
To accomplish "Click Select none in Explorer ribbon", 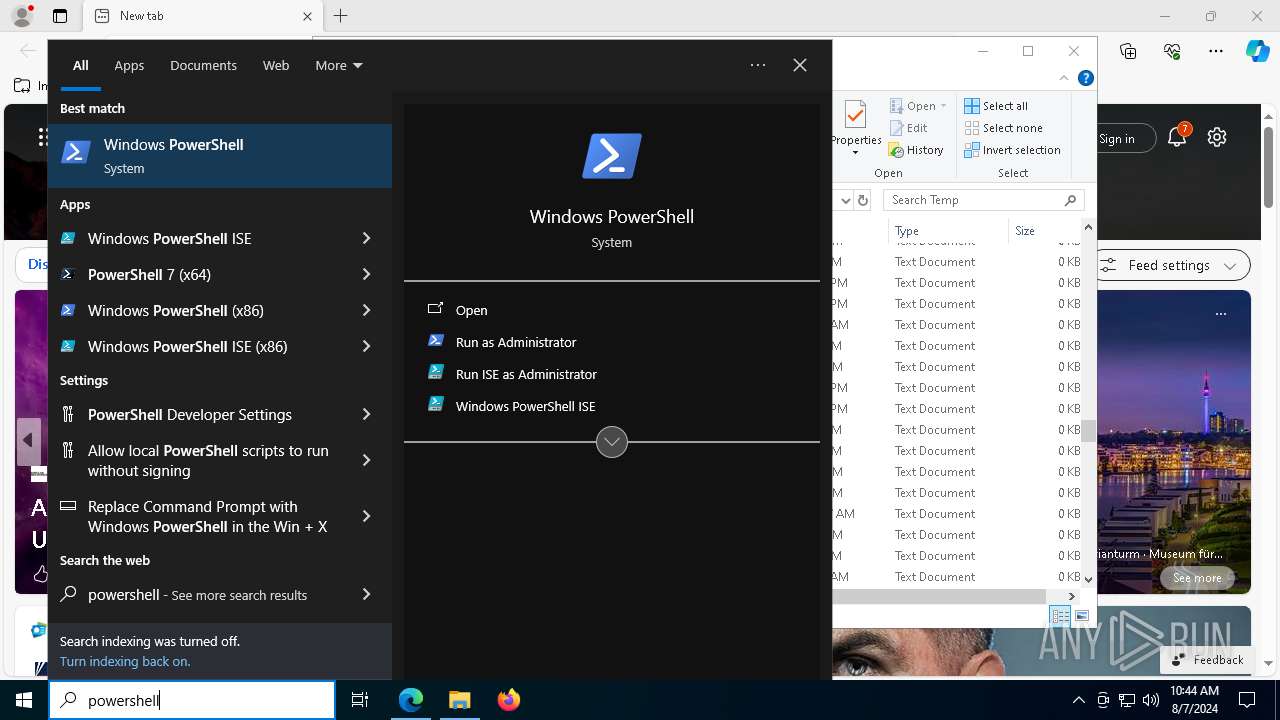I will pos(1003,128).
